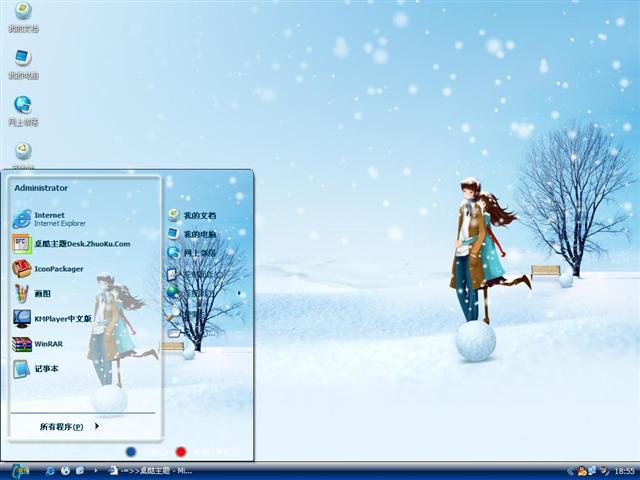Launch WinRAR from start menu
The image size is (640, 480).
(38, 344)
